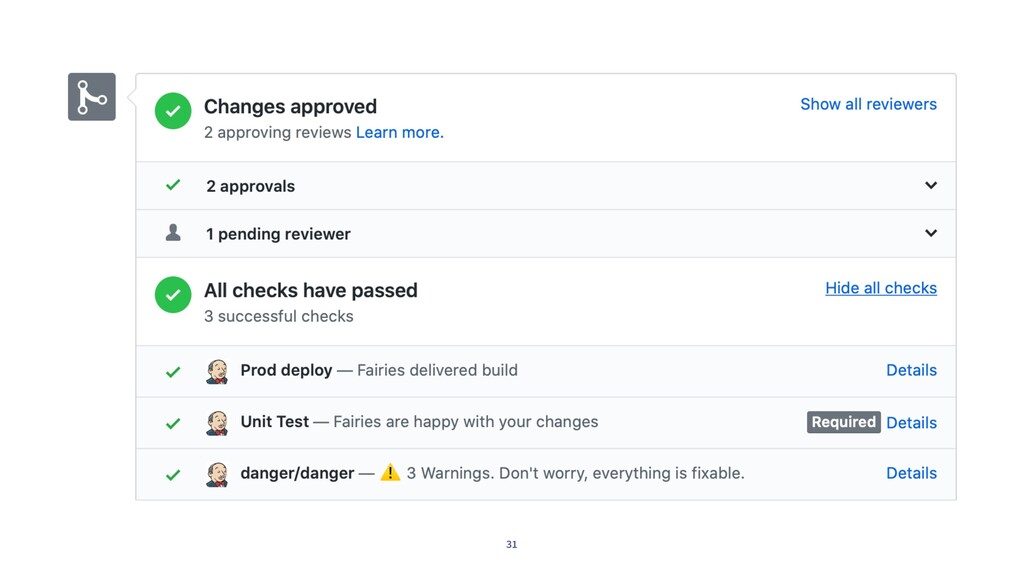
Task: Click the Jenkins avatar beside Unit Test
Action: click(217, 423)
